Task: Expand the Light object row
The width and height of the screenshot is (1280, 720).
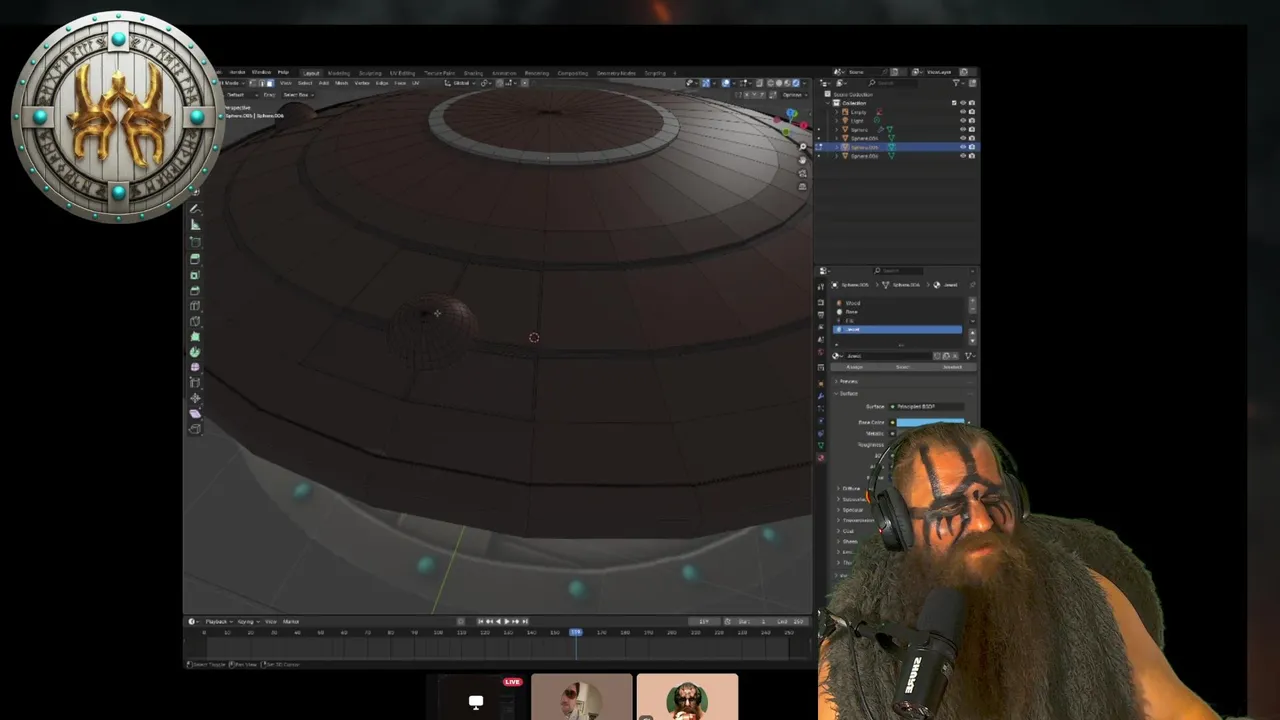Action: 836,121
